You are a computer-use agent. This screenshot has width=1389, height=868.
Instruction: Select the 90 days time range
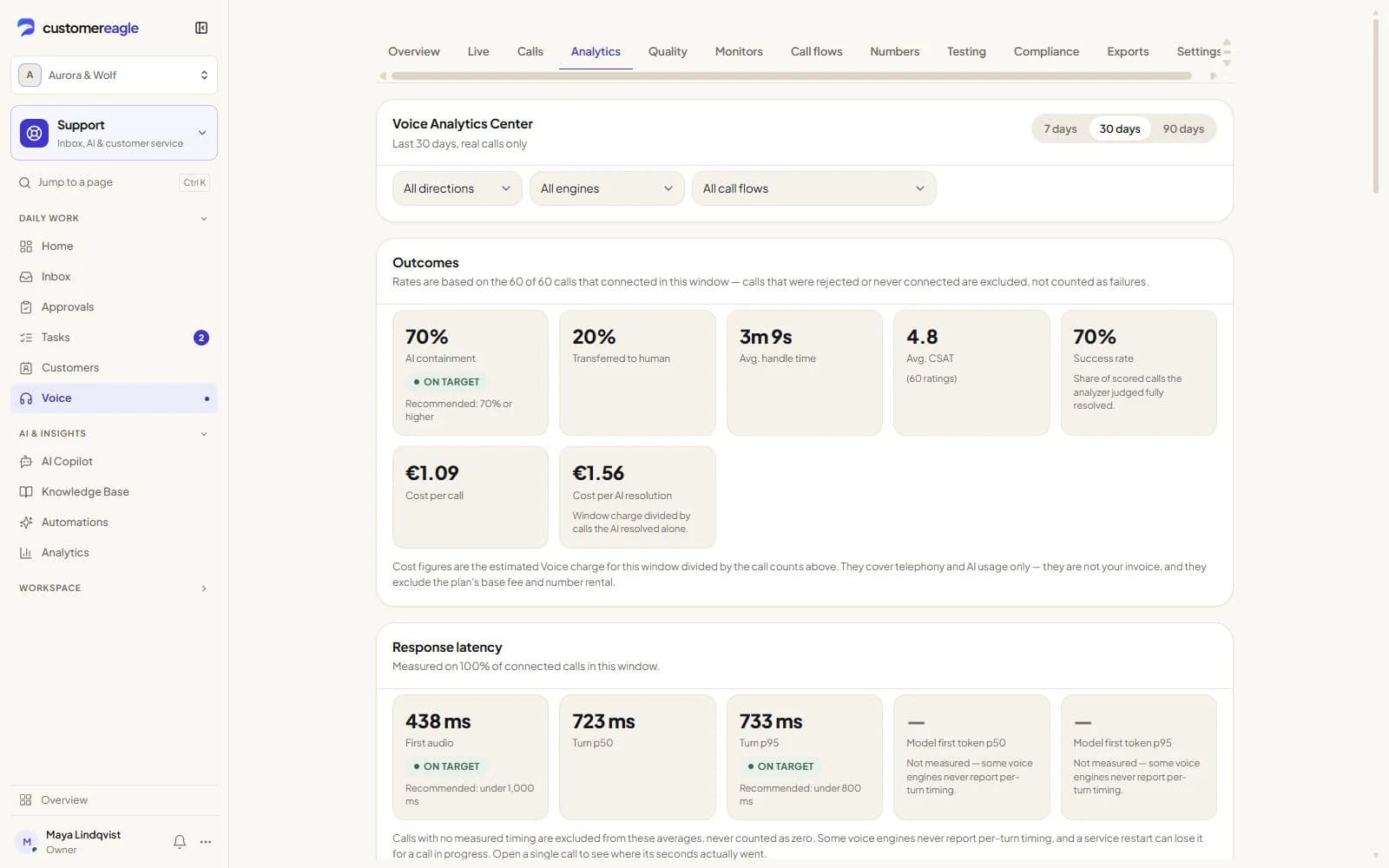pos(1183,129)
